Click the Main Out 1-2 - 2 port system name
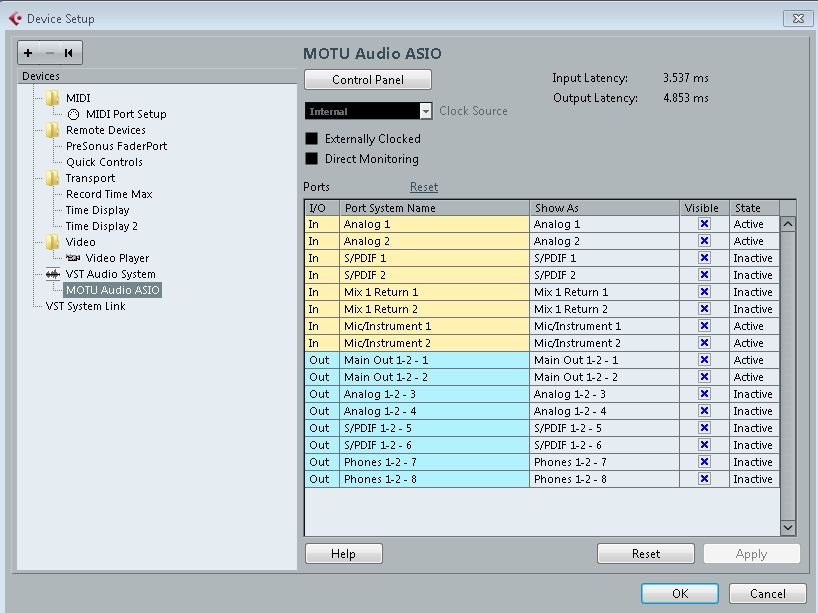This screenshot has height=613, width=818. point(434,377)
